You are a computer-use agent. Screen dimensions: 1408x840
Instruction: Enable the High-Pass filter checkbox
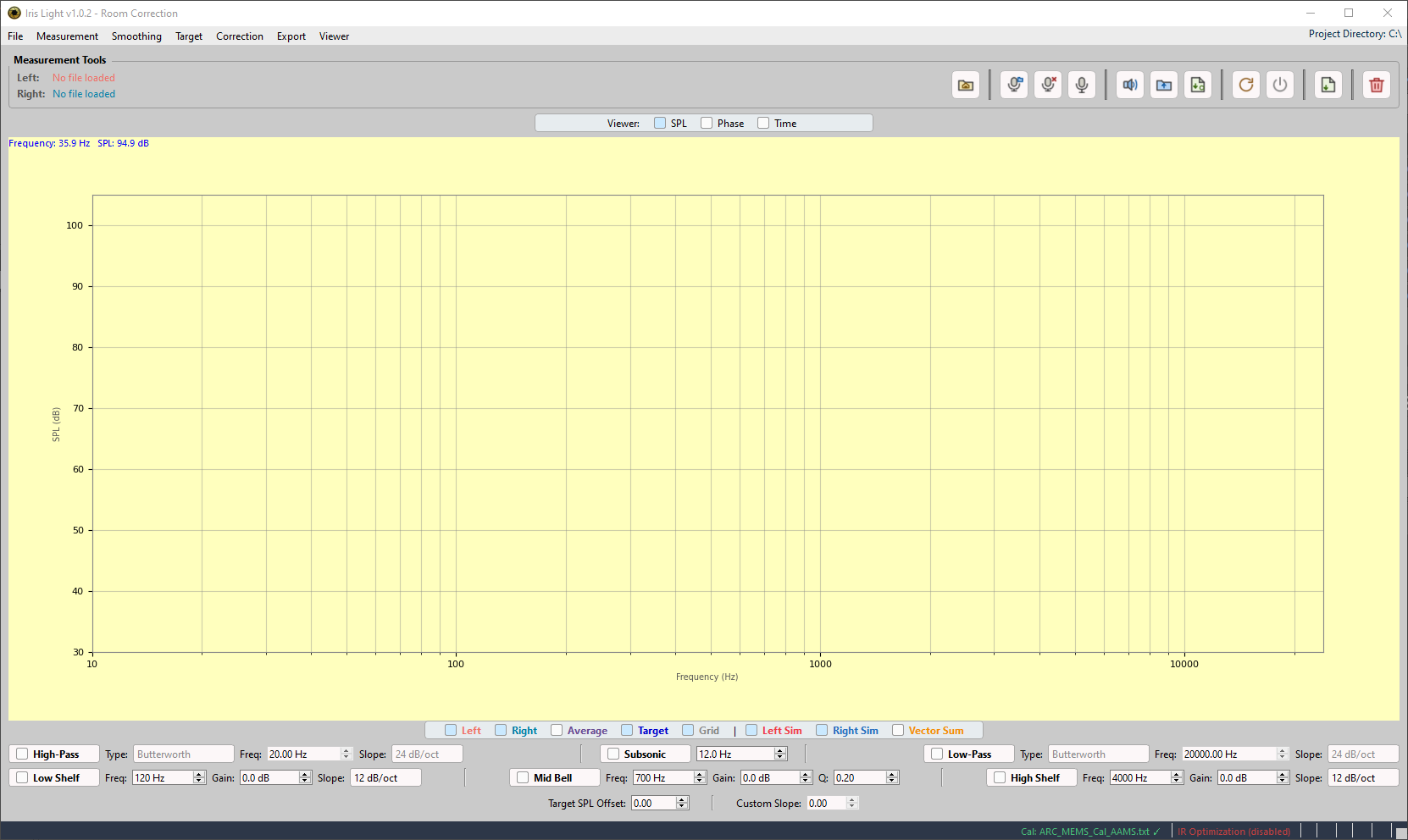click(x=22, y=754)
